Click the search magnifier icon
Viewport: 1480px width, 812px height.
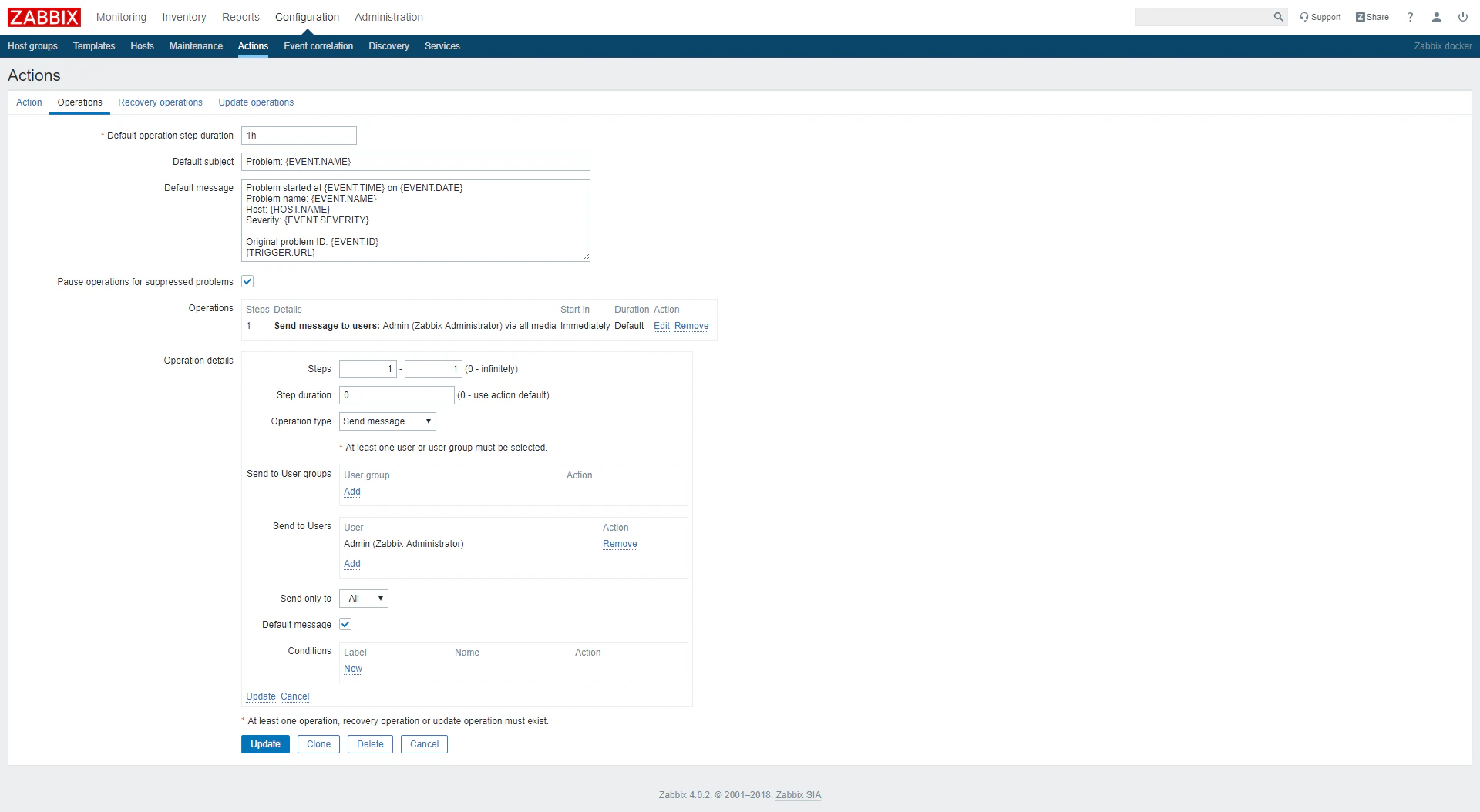1278,17
